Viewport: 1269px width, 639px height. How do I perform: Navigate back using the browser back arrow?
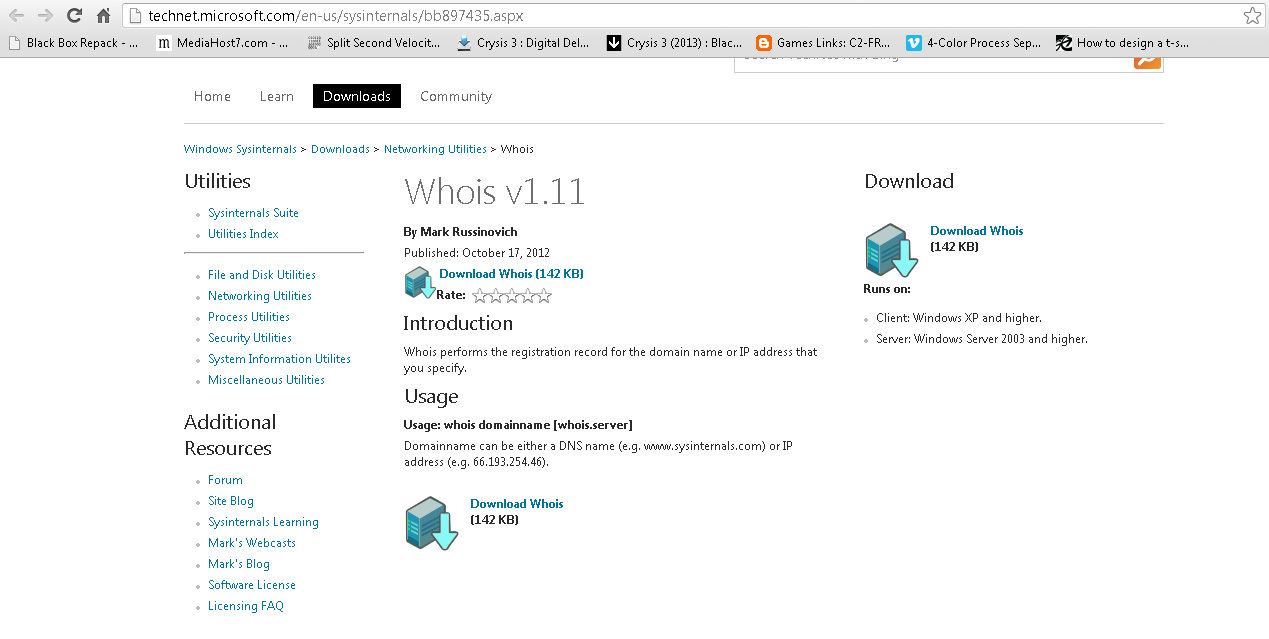[x=15, y=15]
